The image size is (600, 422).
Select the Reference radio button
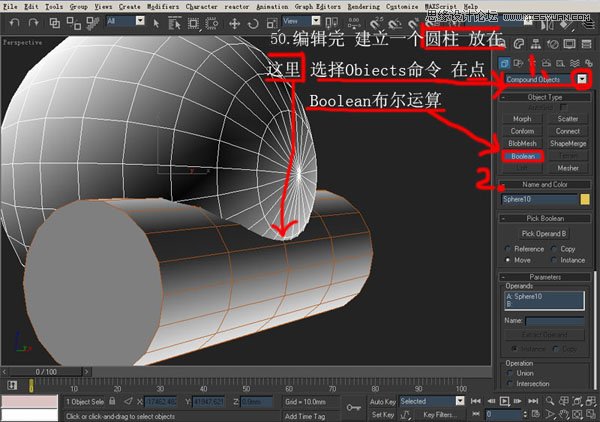508,249
